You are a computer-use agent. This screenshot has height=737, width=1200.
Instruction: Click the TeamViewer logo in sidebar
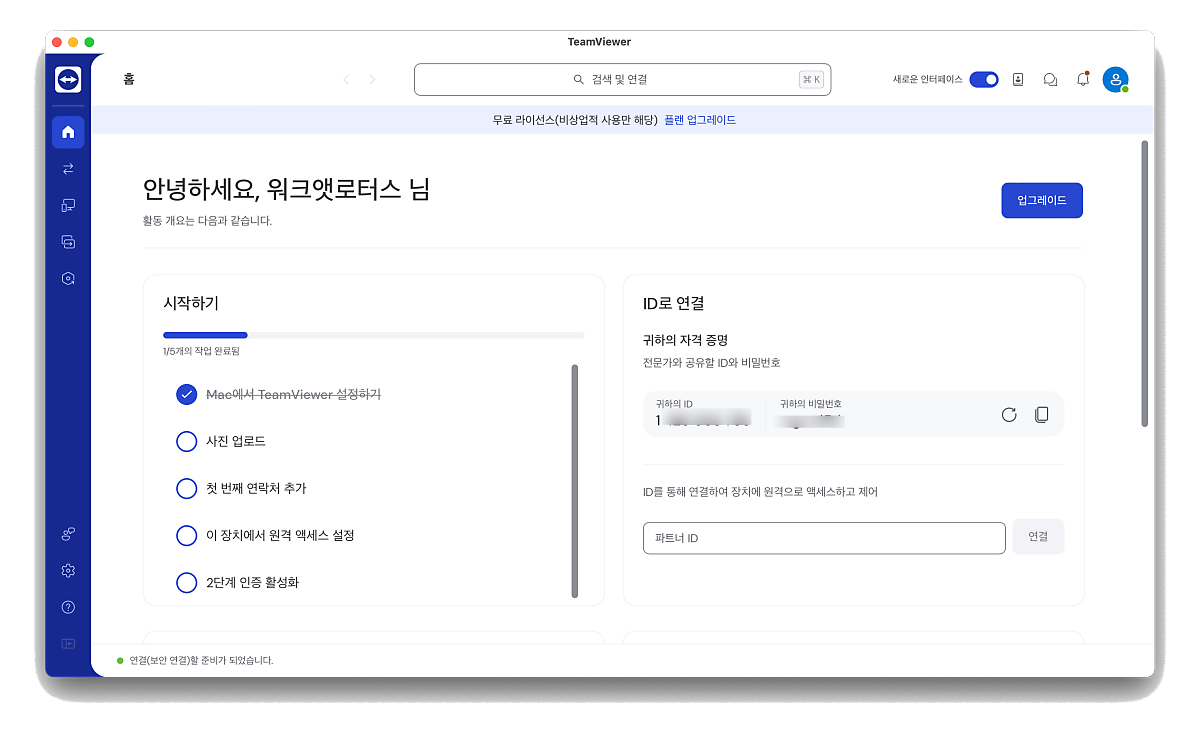[68, 79]
